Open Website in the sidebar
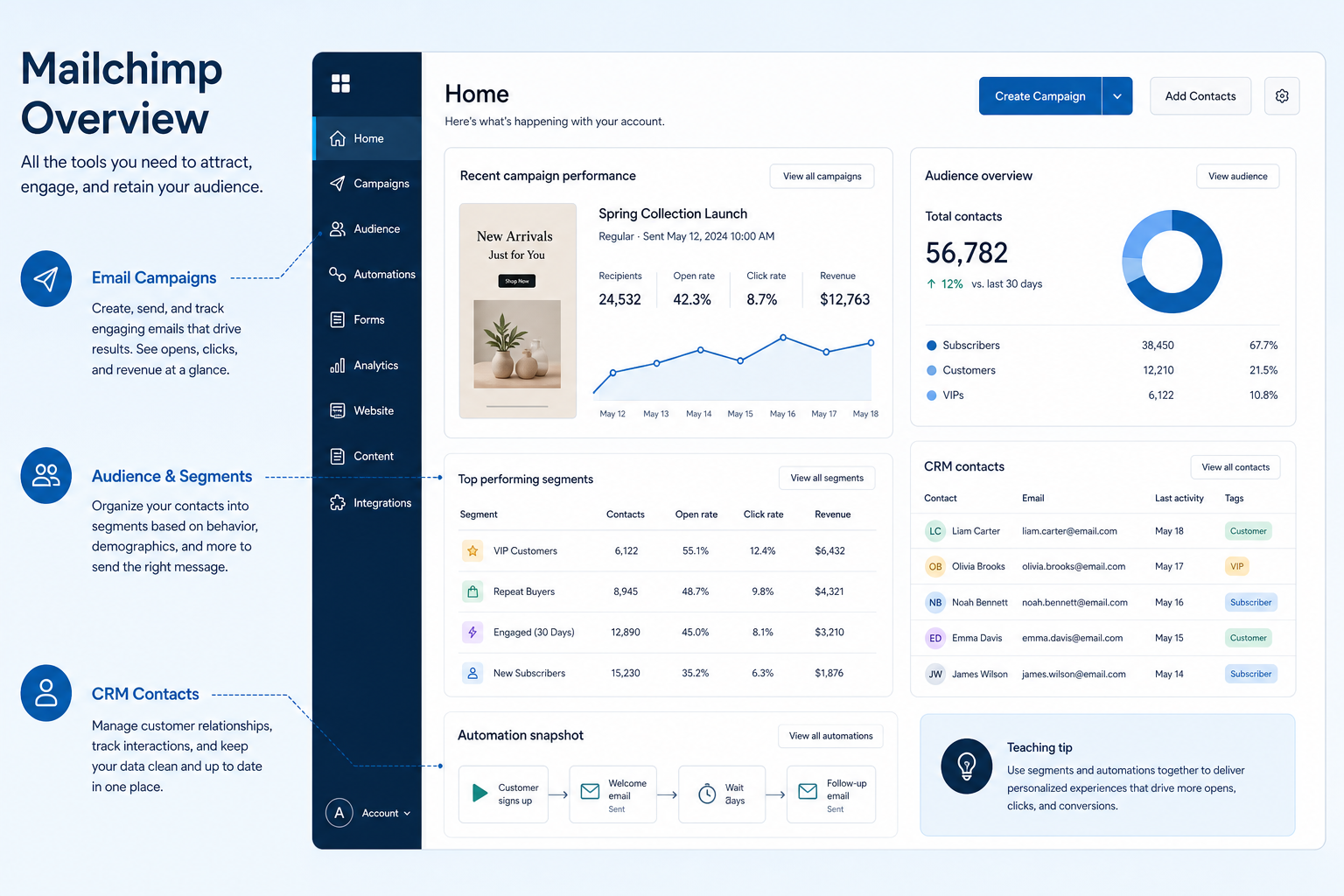The height and width of the screenshot is (896, 1344). (x=367, y=411)
